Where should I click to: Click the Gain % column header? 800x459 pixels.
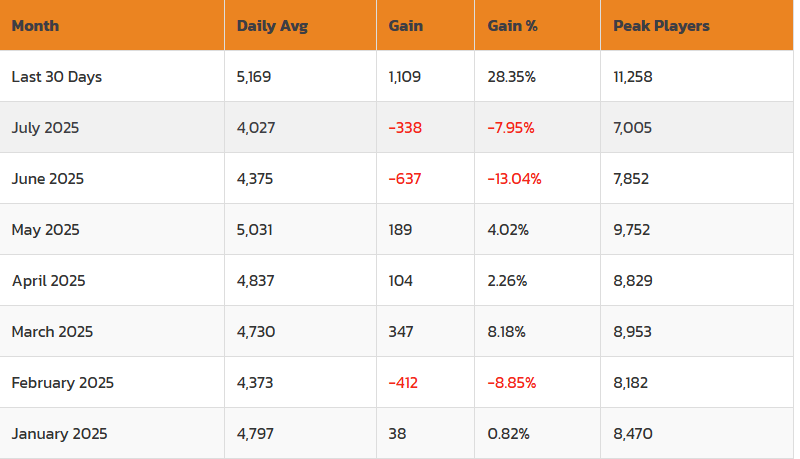pyautogui.click(x=513, y=26)
